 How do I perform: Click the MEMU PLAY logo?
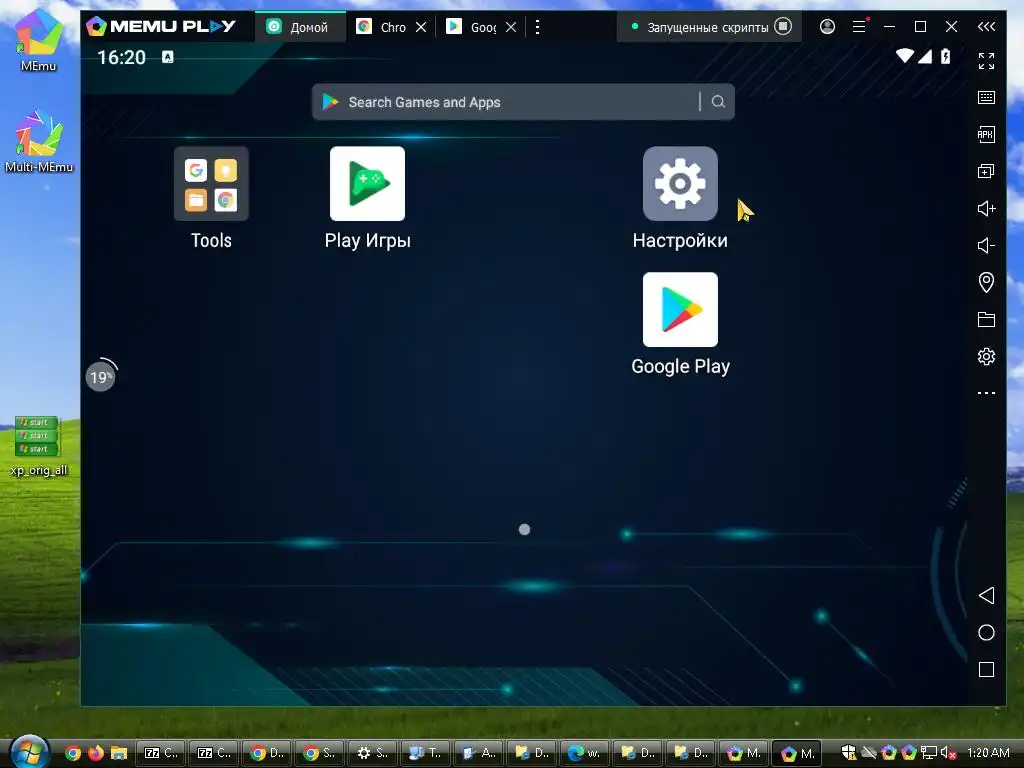coord(161,26)
